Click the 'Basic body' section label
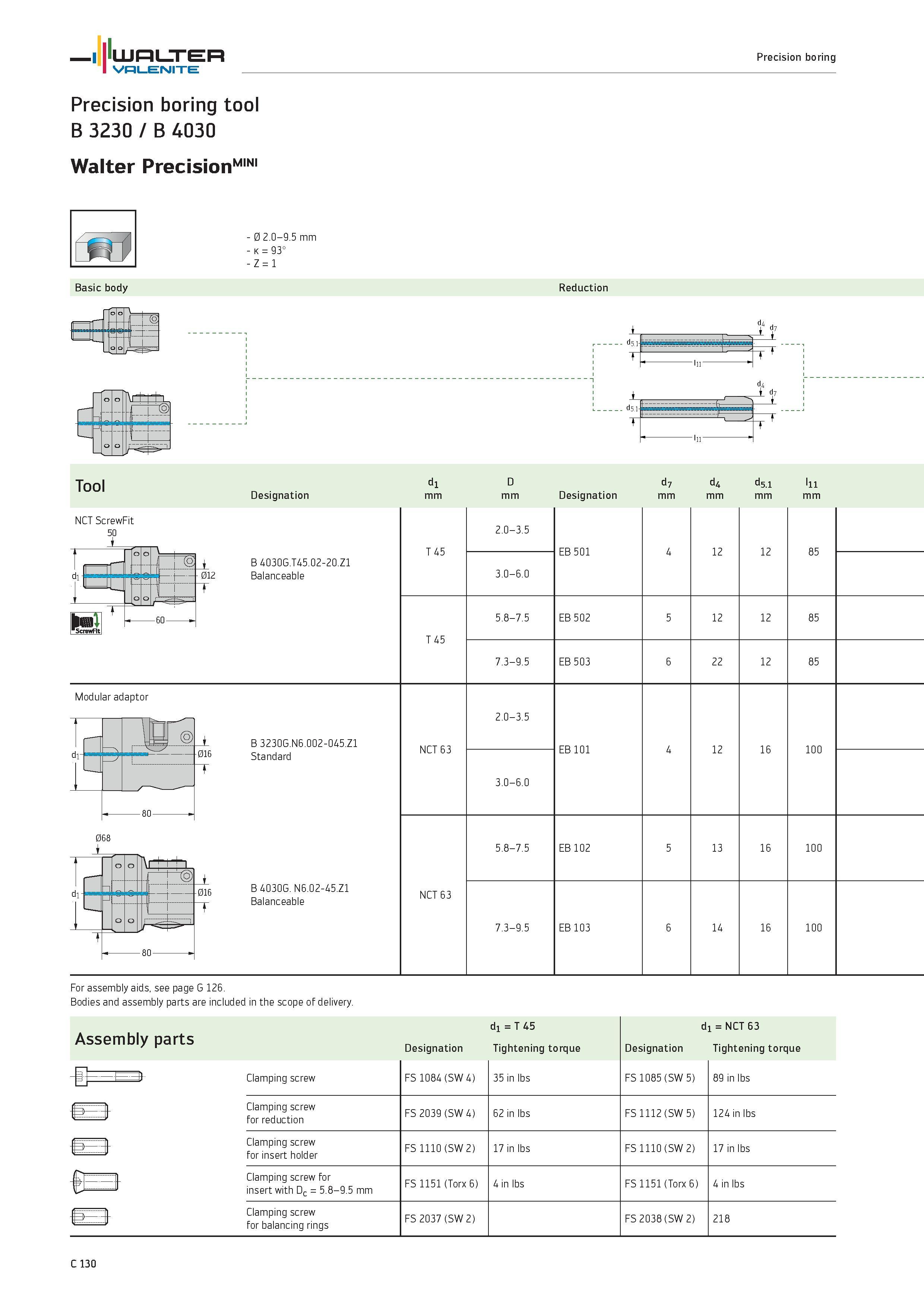 101,288
